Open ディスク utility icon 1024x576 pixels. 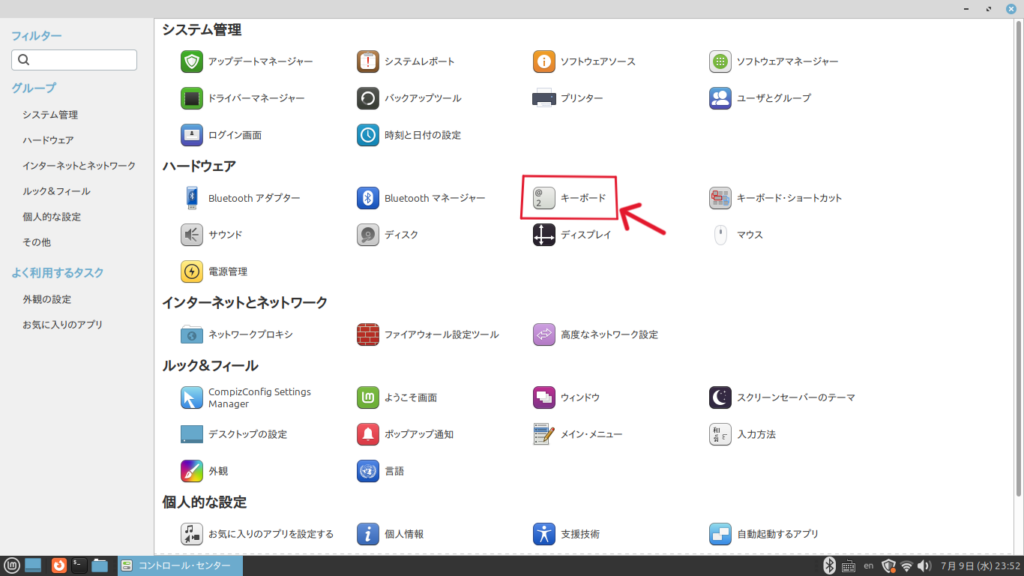point(368,234)
